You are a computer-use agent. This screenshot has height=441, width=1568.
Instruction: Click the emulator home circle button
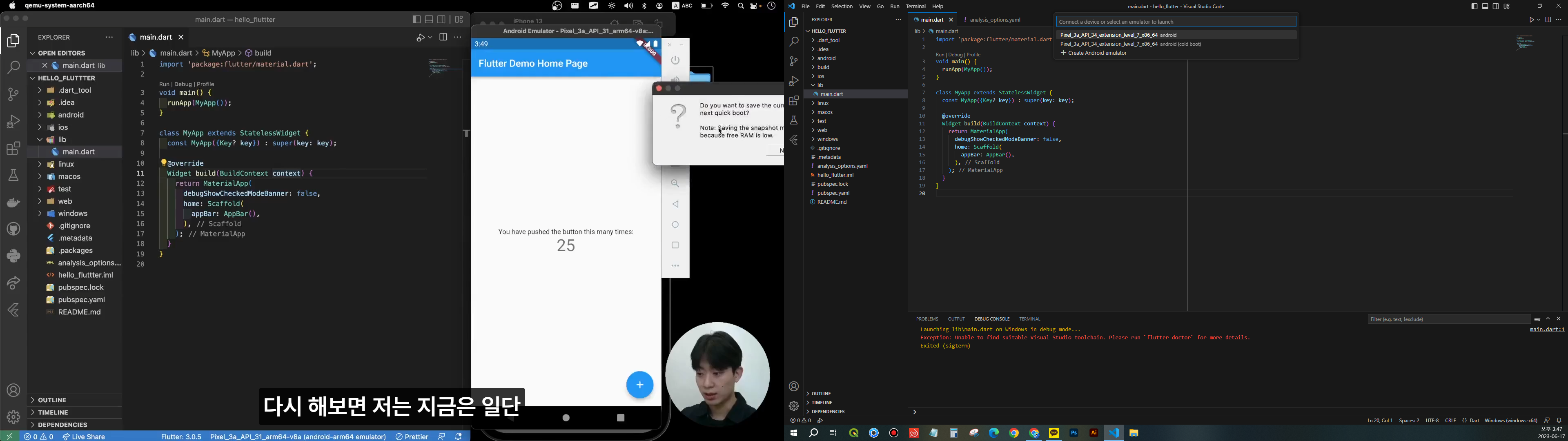(x=676, y=225)
